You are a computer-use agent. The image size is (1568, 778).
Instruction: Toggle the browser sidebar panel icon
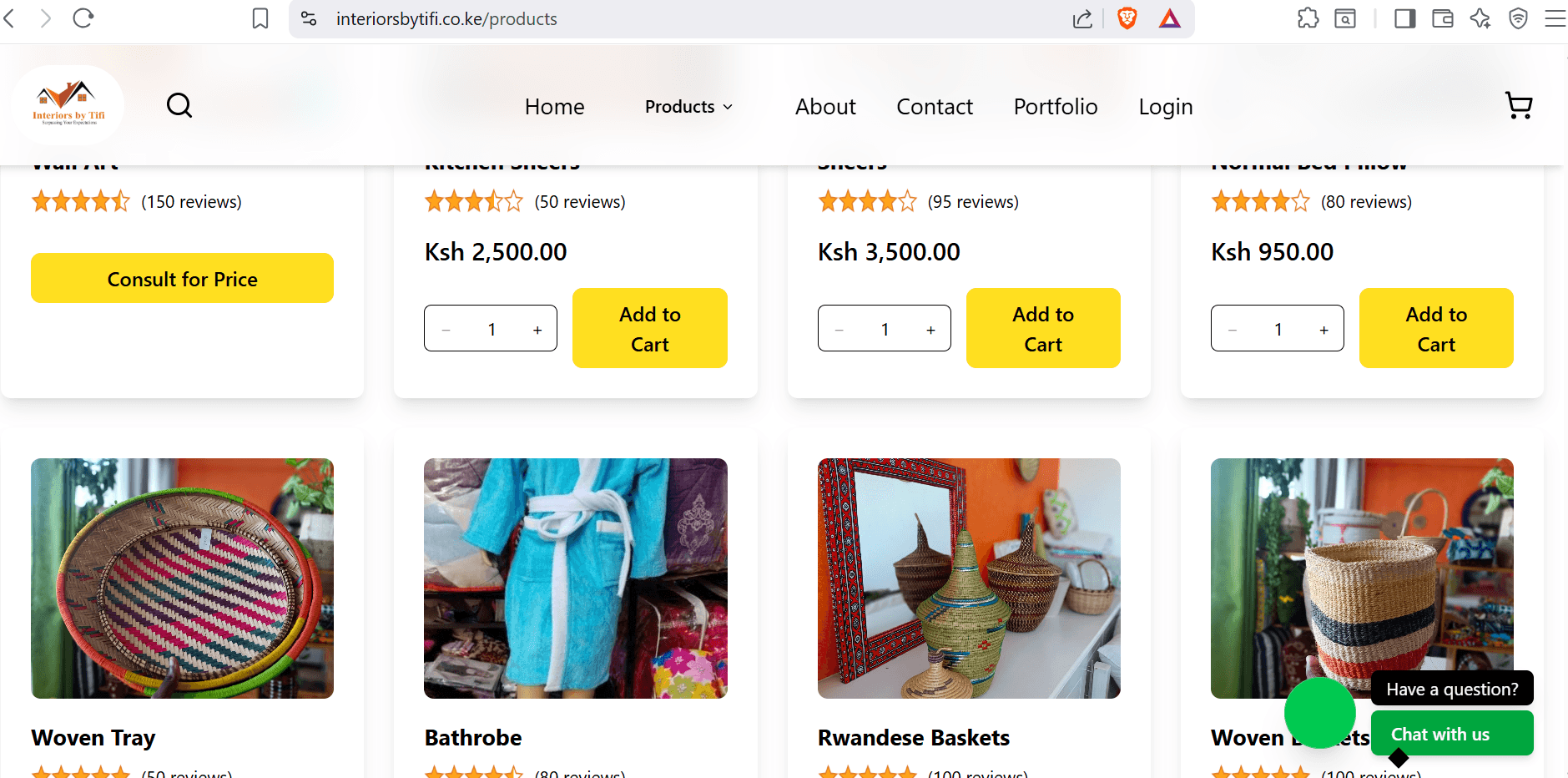click(1405, 18)
